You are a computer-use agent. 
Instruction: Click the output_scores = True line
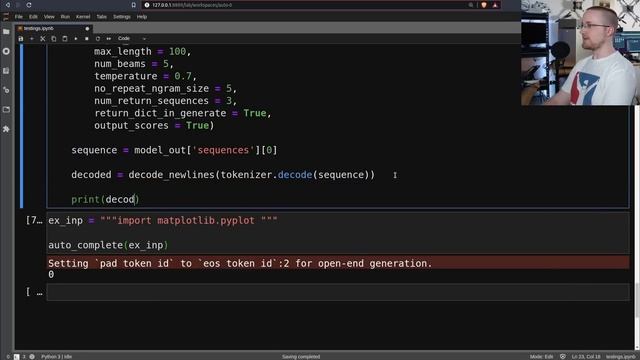(154, 125)
